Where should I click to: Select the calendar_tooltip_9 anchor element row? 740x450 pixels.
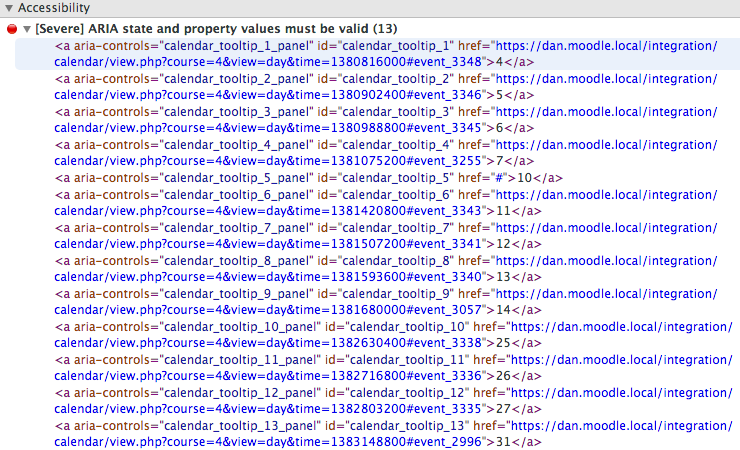pos(378,302)
